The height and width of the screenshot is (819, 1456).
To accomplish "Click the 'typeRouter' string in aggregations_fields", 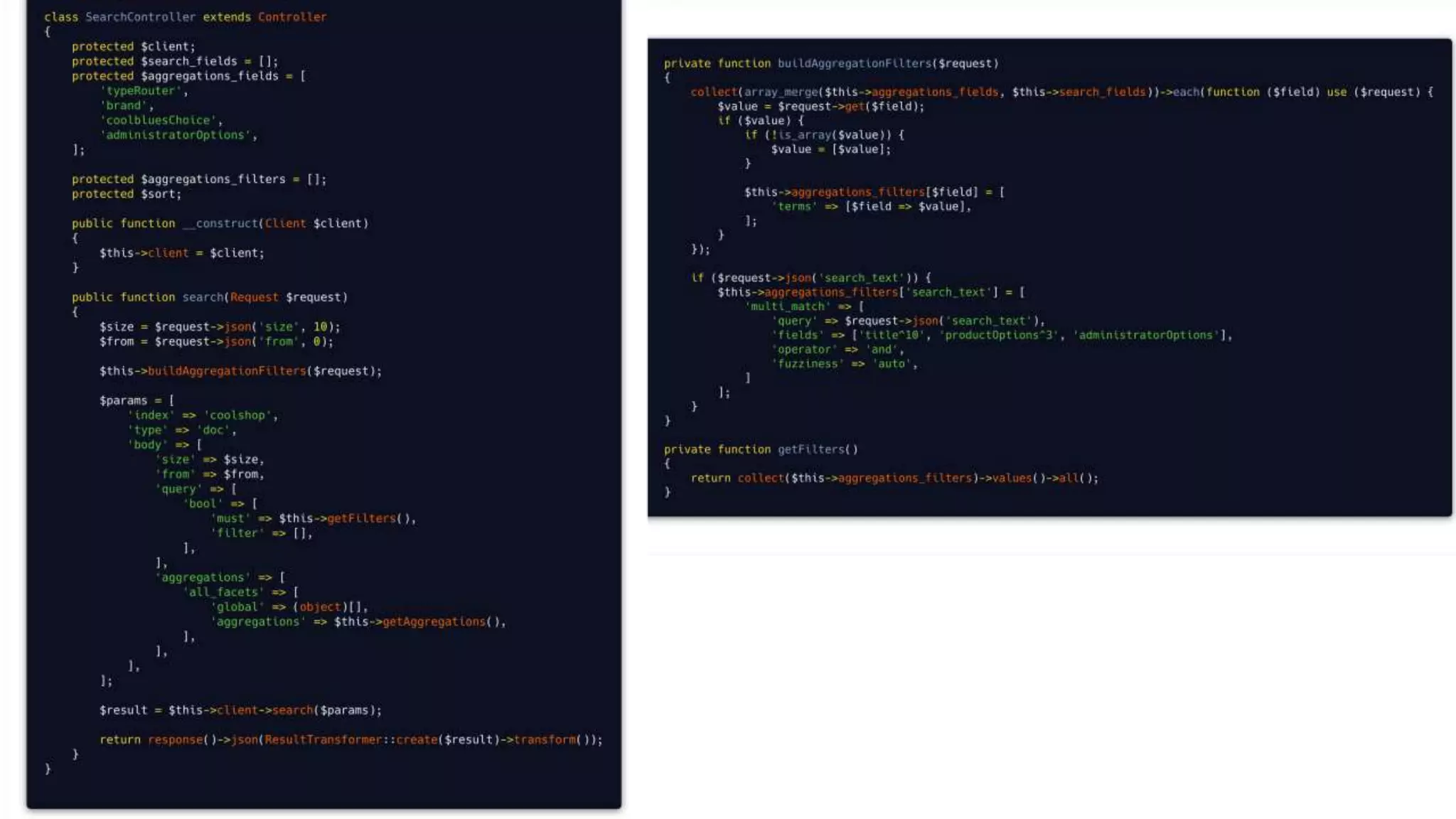I will (143, 91).
